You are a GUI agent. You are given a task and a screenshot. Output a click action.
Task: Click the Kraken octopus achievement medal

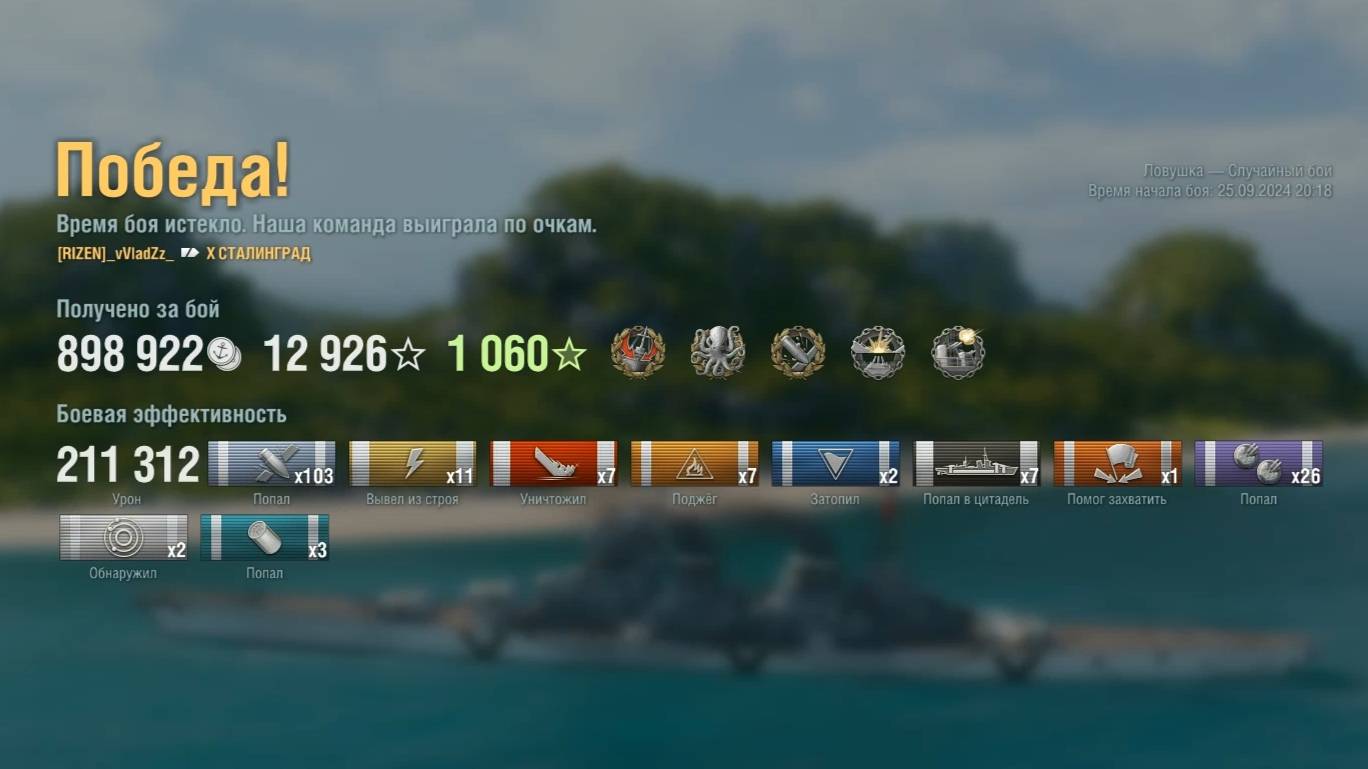click(718, 352)
